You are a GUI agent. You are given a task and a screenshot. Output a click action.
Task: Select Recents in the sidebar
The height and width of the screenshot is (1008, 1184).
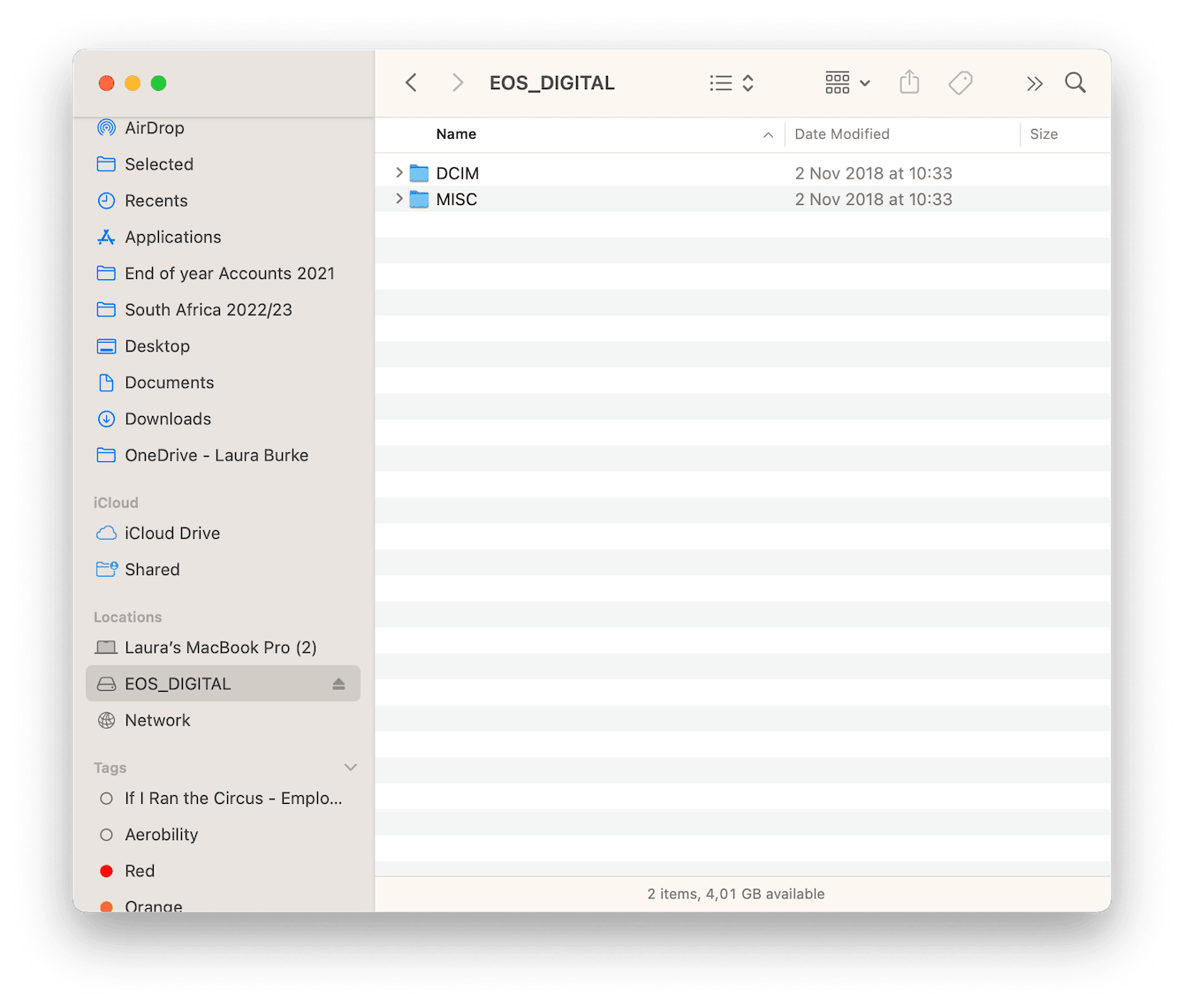156,201
